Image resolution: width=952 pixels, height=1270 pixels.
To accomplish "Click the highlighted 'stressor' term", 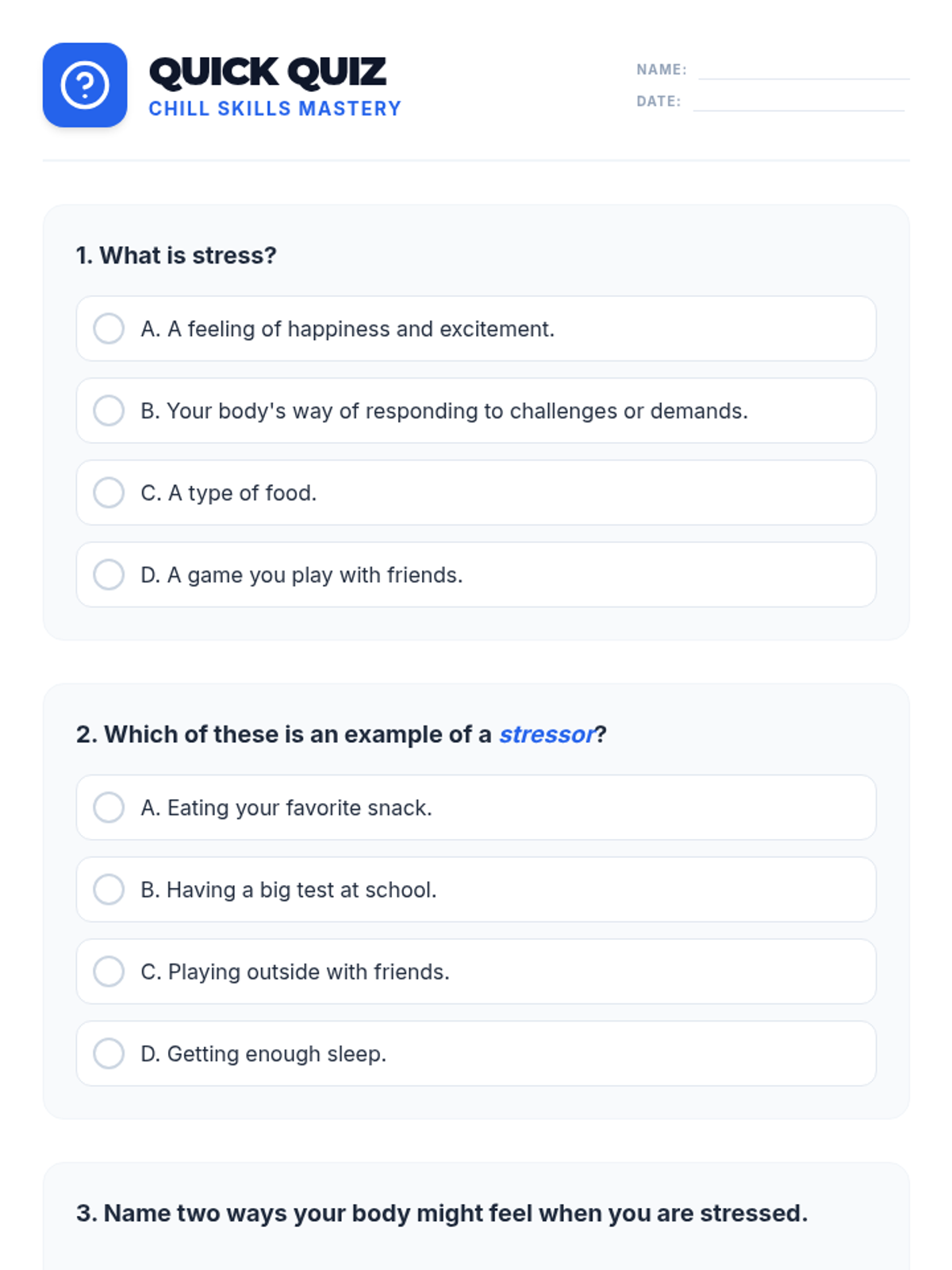I will (547, 734).
